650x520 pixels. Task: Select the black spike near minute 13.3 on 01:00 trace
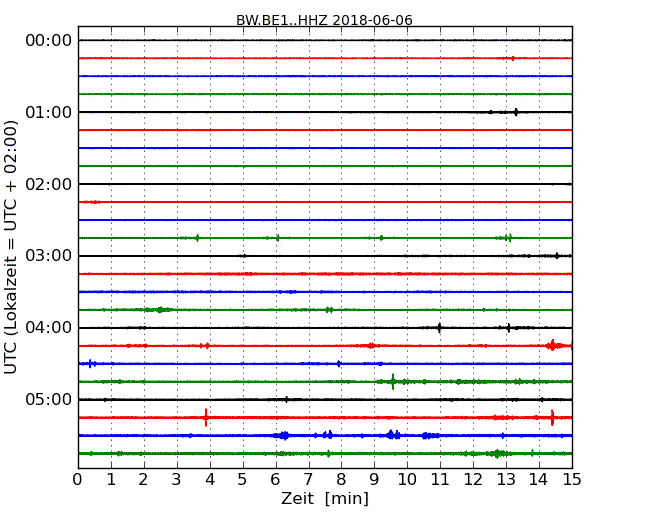[516, 112]
